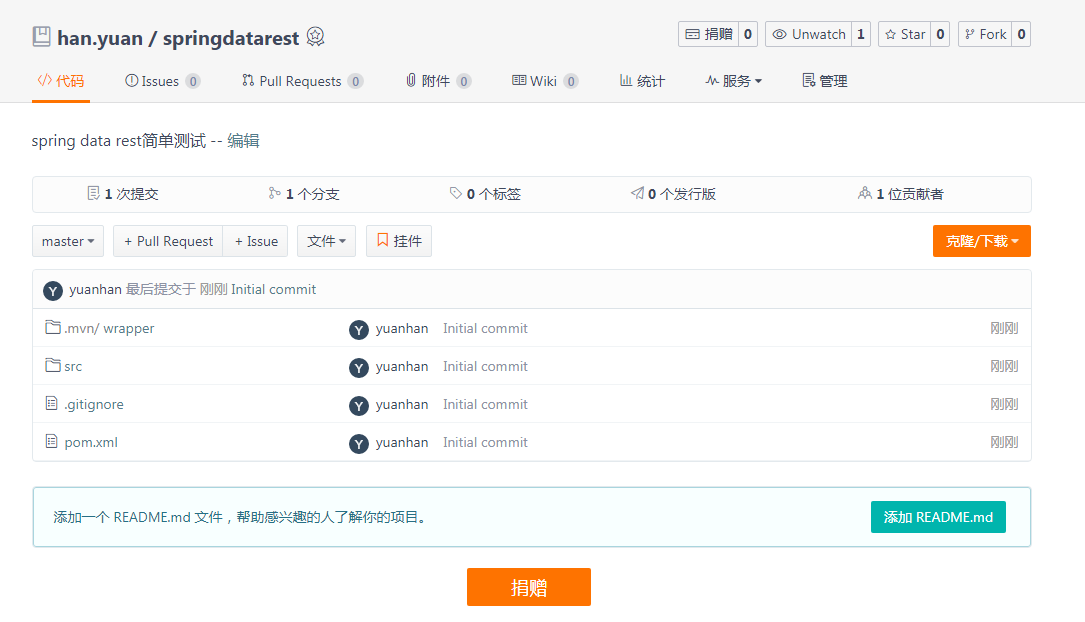This screenshot has height=622, width=1085.
Task: Open the 克隆/下载 dropdown button
Action: coord(981,241)
